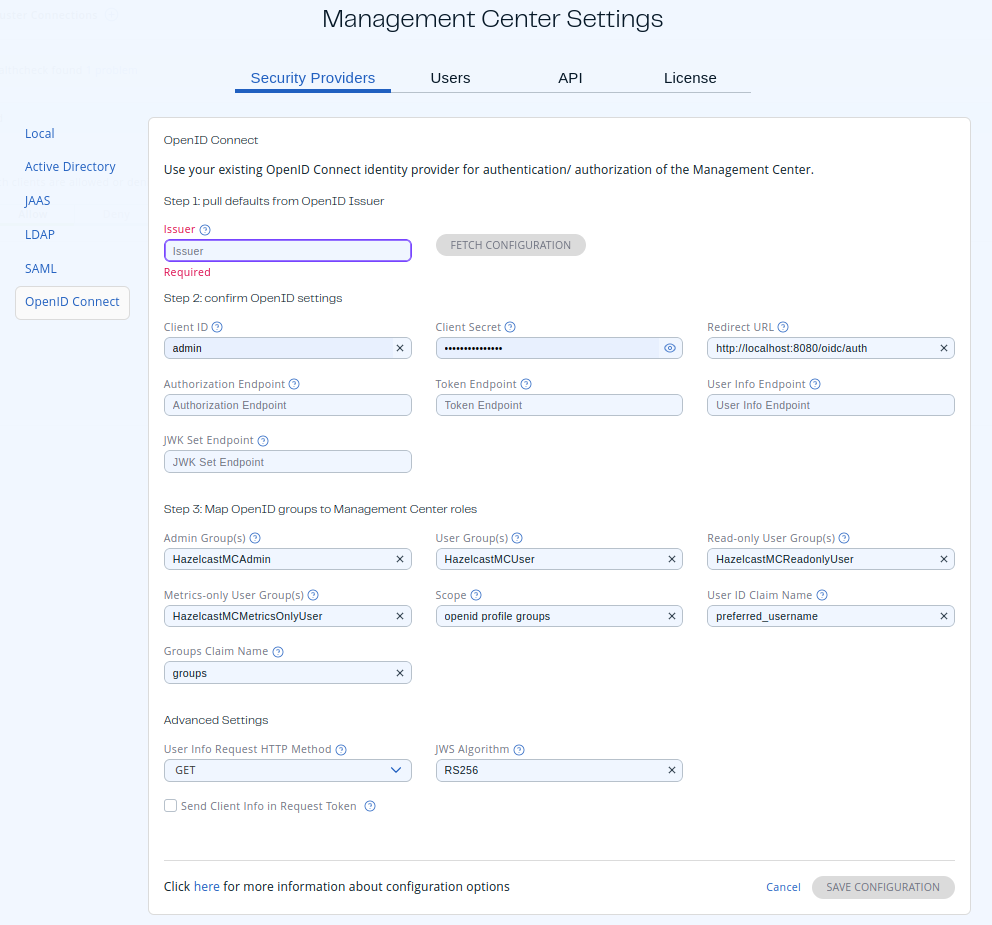The width and height of the screenshot is (992, 925).
Task: Reveal the Client Secret value
Action: click(x=670, y=348)
